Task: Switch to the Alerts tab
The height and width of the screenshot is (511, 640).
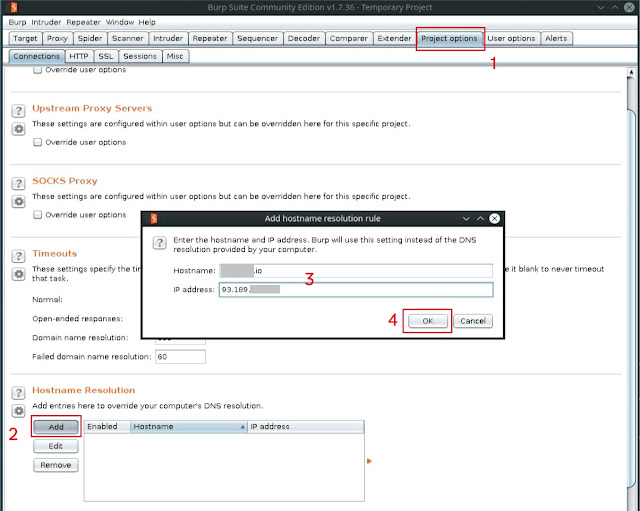Action: (x=556, y=38)
